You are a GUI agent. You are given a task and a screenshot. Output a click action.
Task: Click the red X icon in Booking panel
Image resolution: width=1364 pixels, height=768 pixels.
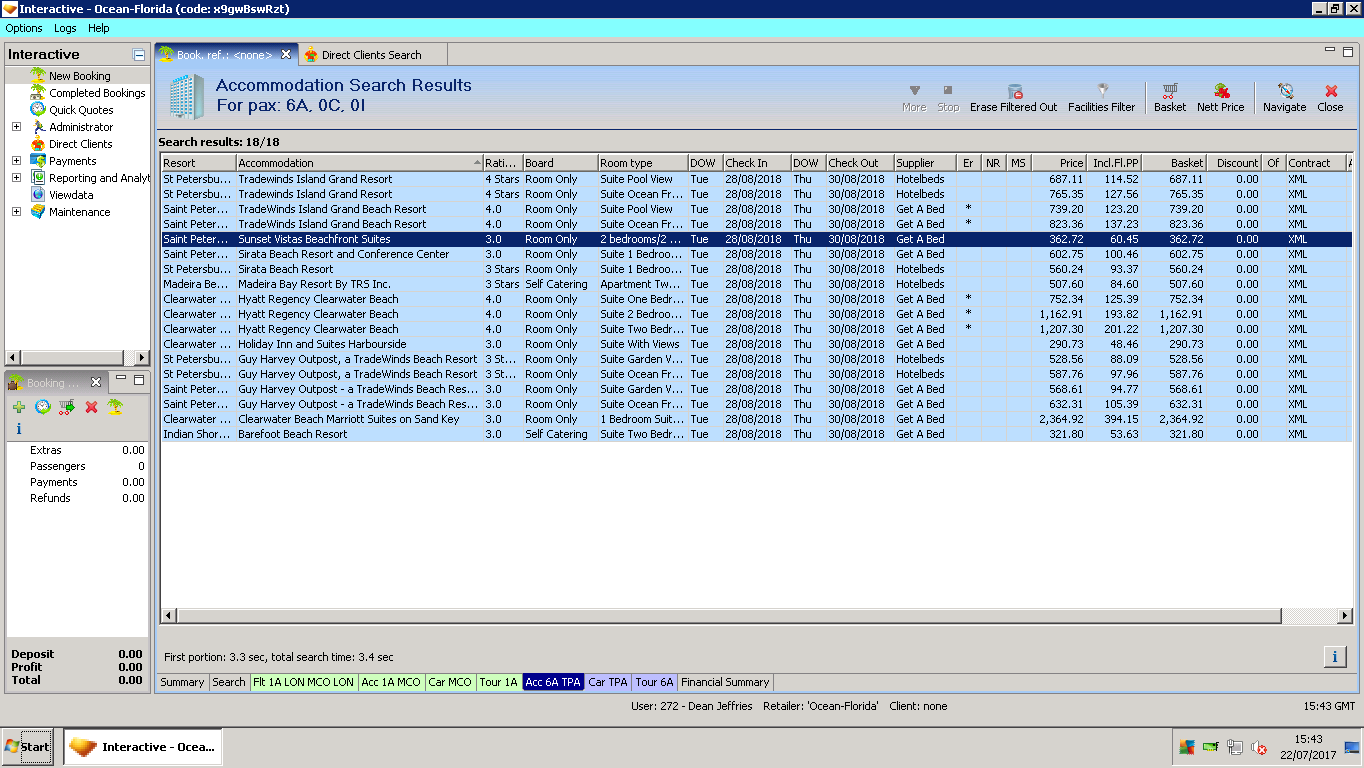tap(91, 407)
